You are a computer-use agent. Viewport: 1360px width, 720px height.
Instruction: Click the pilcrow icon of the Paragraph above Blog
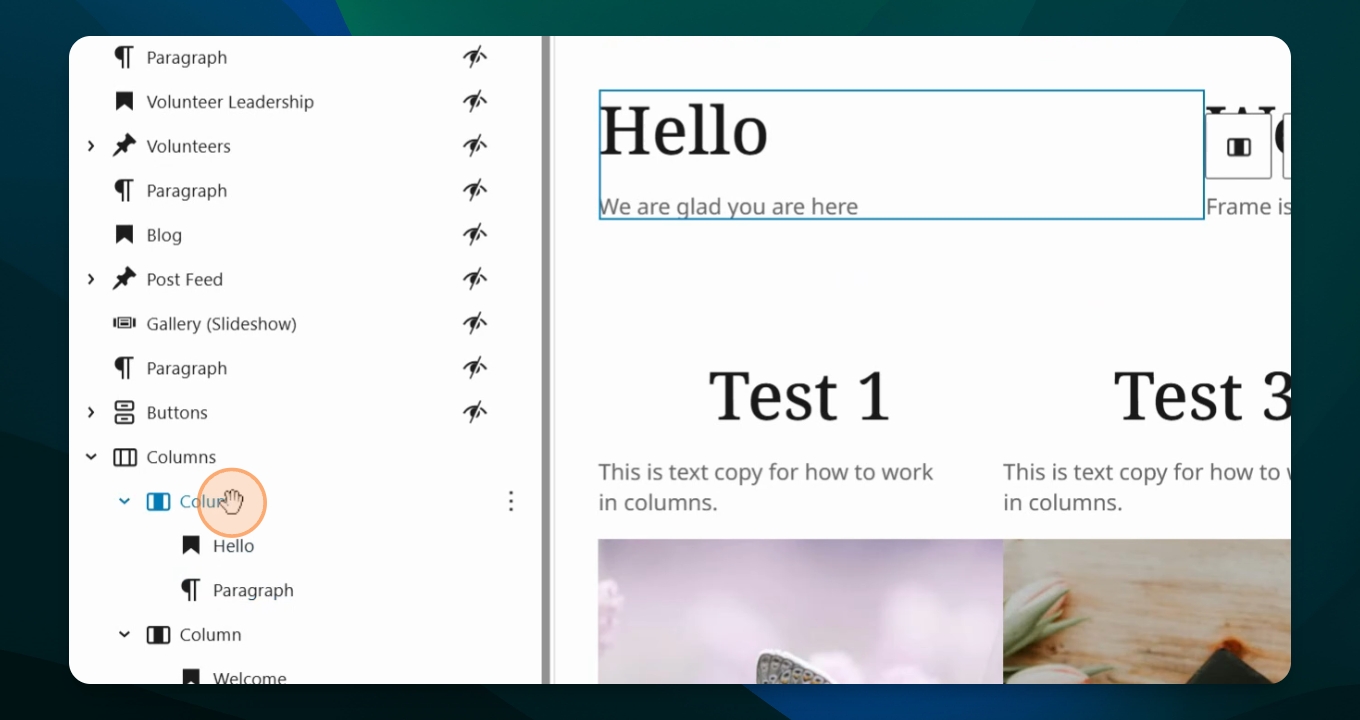124,190
